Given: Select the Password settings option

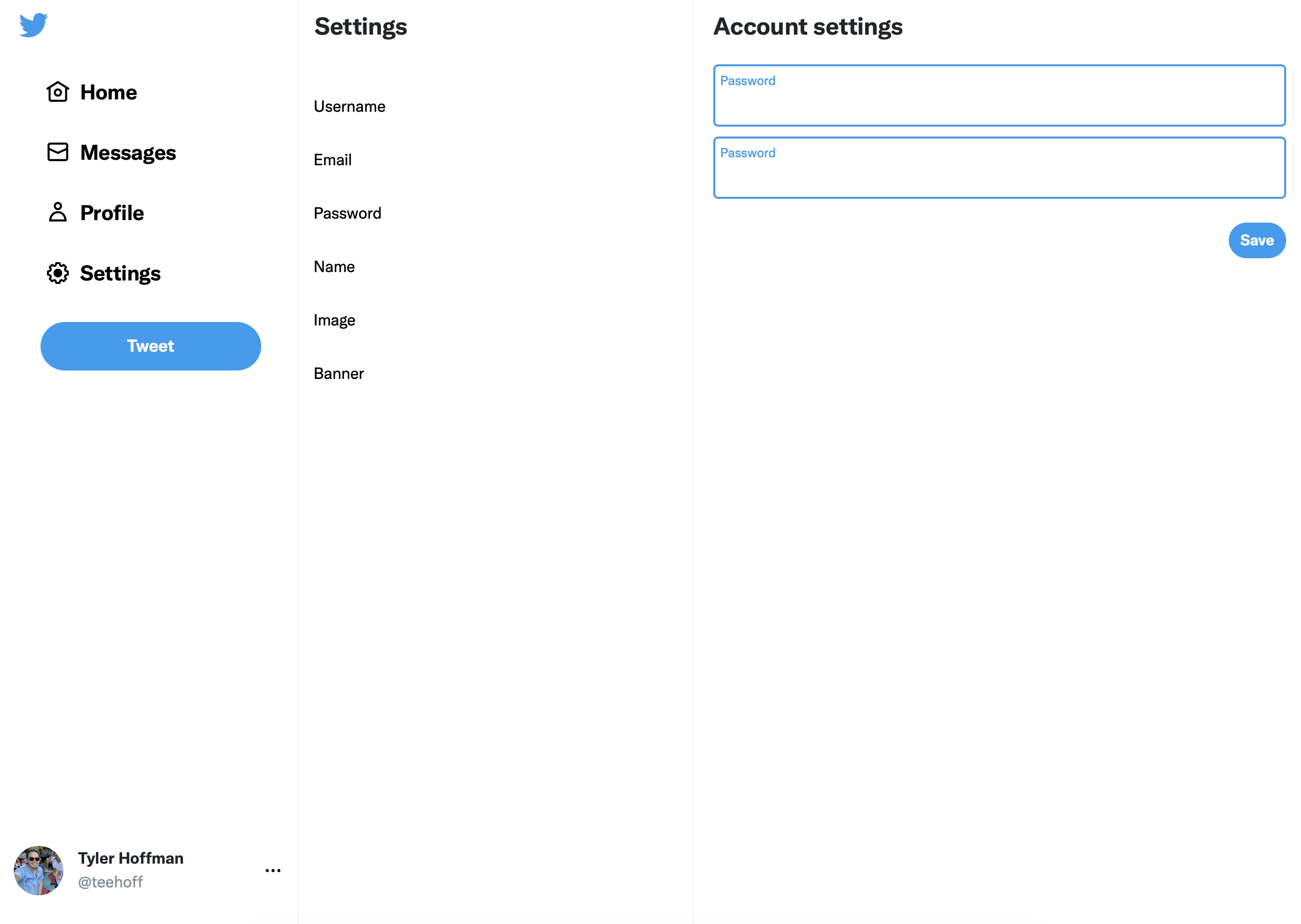Looking at the screenshot, I should coord(347,213).
